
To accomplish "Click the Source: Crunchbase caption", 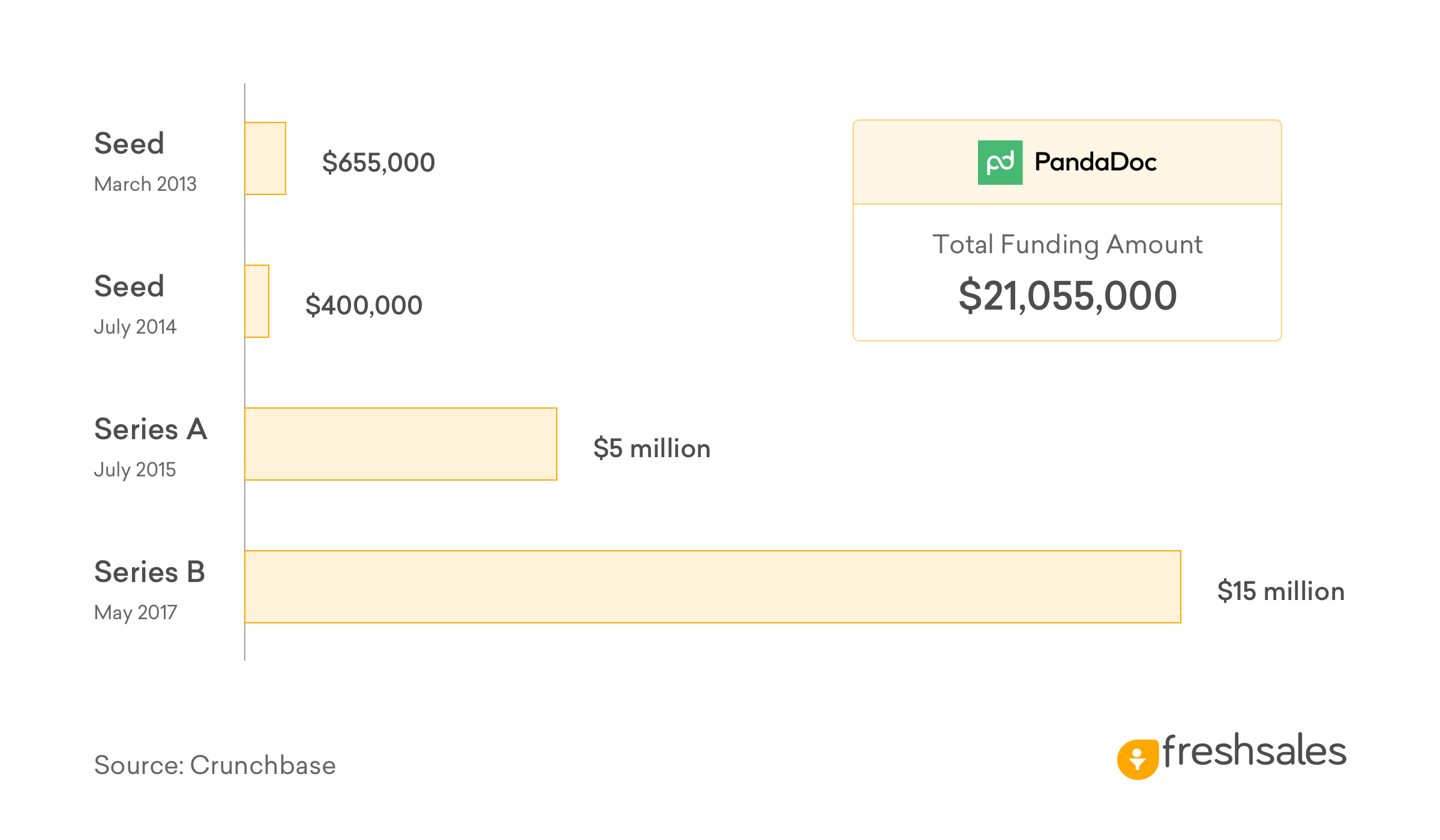I will coord(215,766).
